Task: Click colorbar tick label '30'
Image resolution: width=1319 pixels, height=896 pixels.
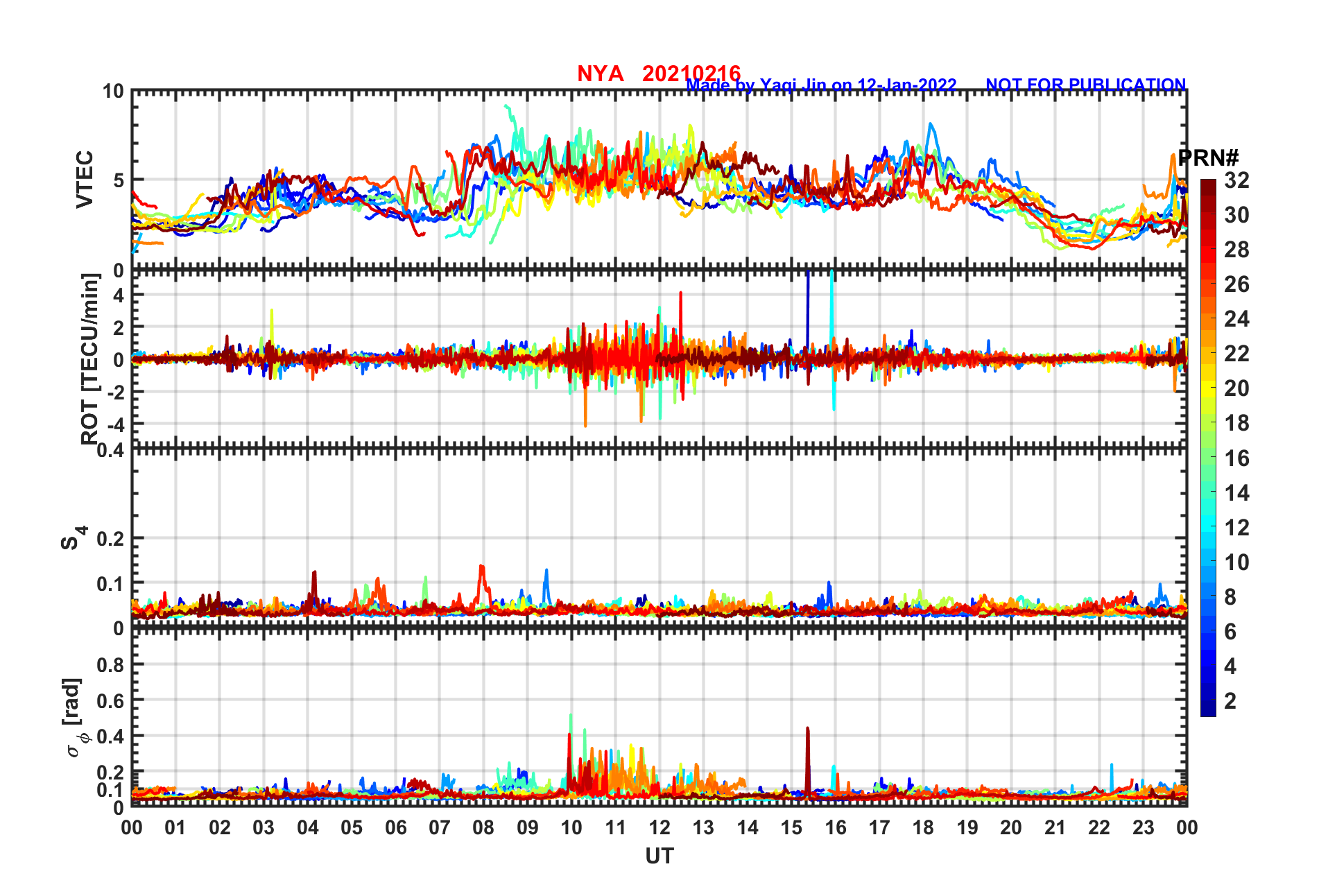Action: (1236, 215)
